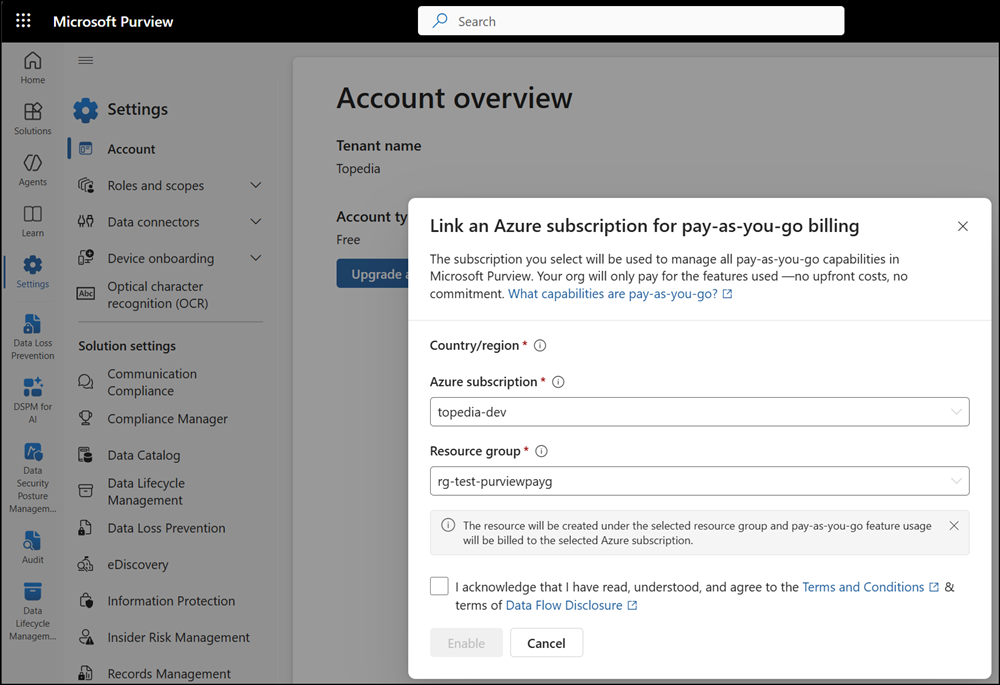Open Solutions in the left rail
The height and width of the screenshot is (685, 1000).
pyautogui.click(x=33, y=118)
